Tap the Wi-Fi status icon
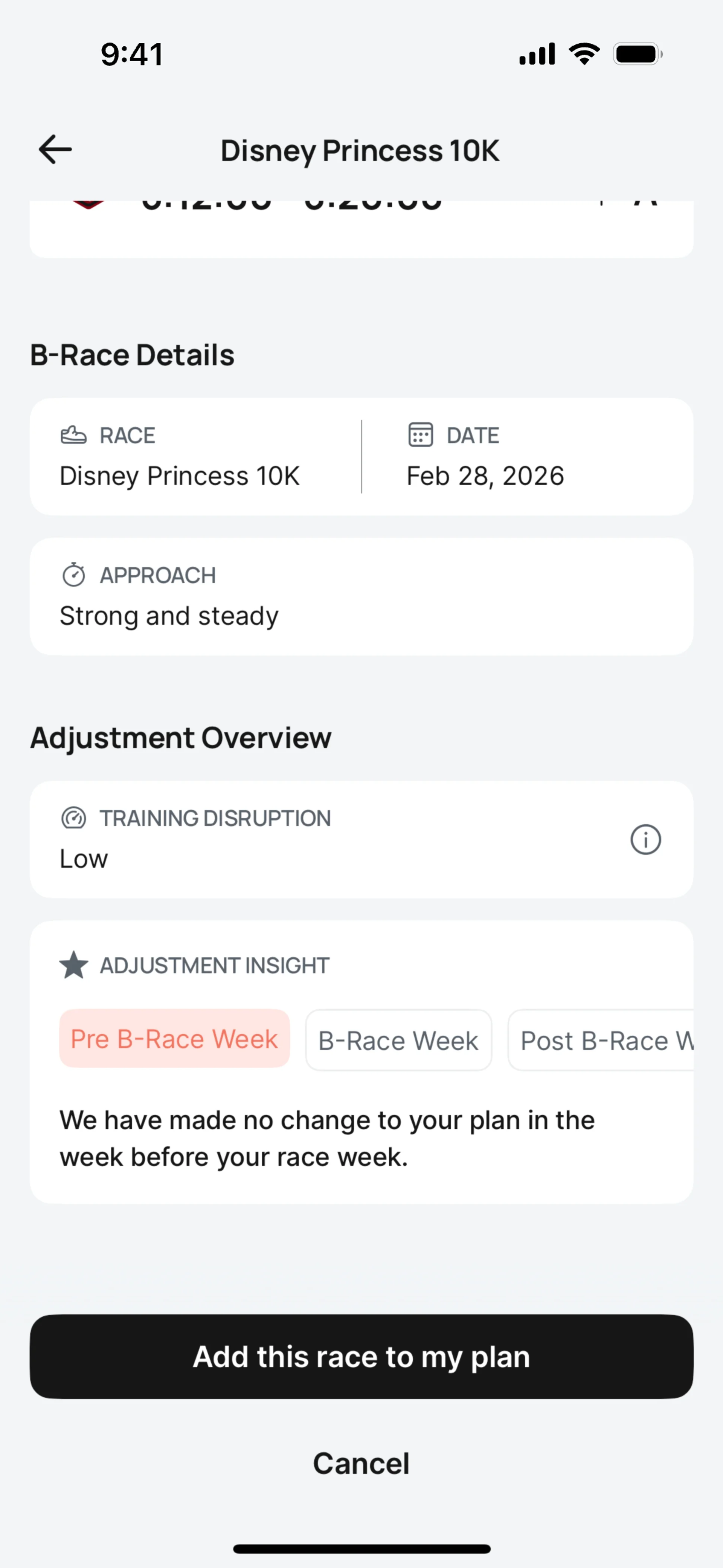723x1568 pixels. tap(584, 54)
